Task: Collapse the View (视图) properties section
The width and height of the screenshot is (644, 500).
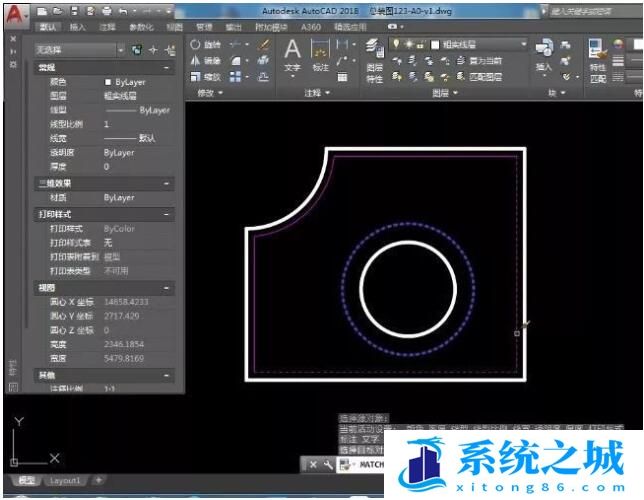Action: coord(166,288)
